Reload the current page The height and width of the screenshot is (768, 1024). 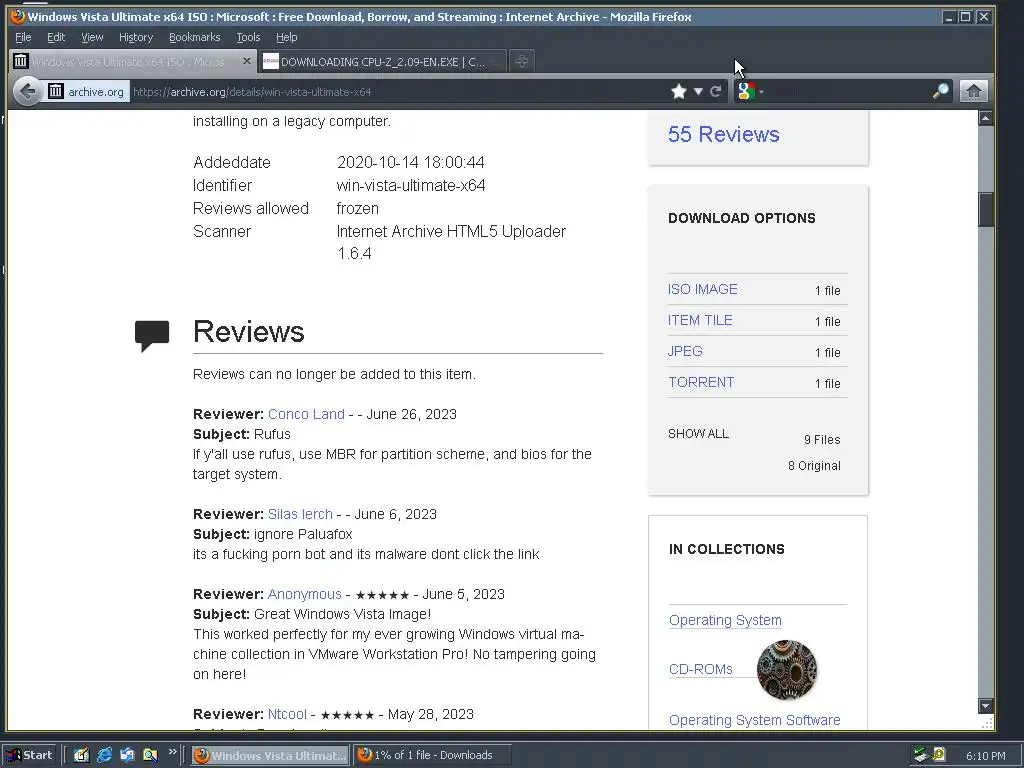coord(715,91)
